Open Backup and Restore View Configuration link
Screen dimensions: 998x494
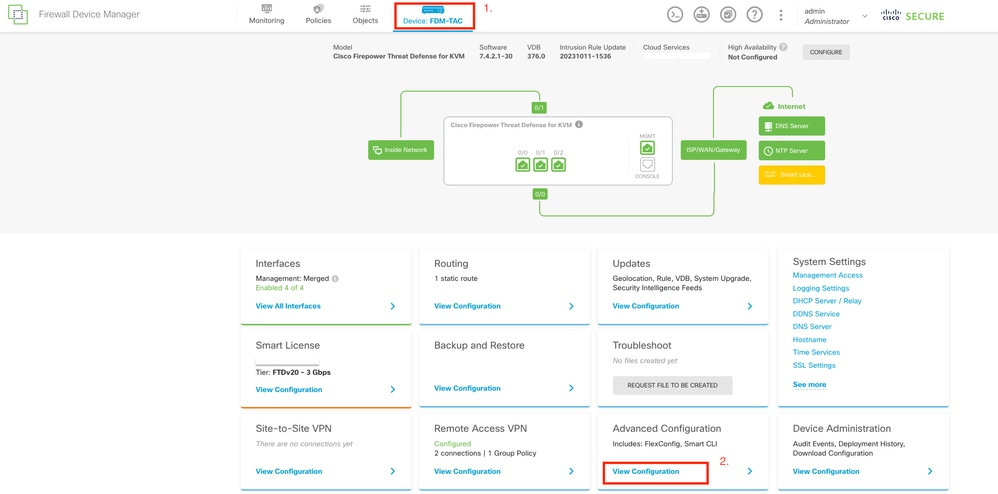click(x=467, y=388)
